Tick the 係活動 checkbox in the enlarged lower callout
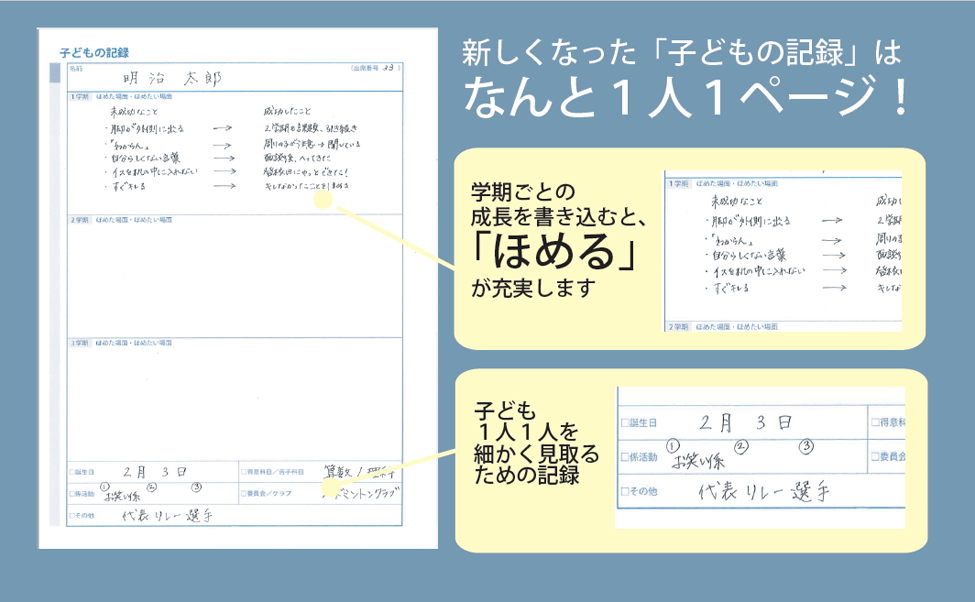 pos(625,457)
